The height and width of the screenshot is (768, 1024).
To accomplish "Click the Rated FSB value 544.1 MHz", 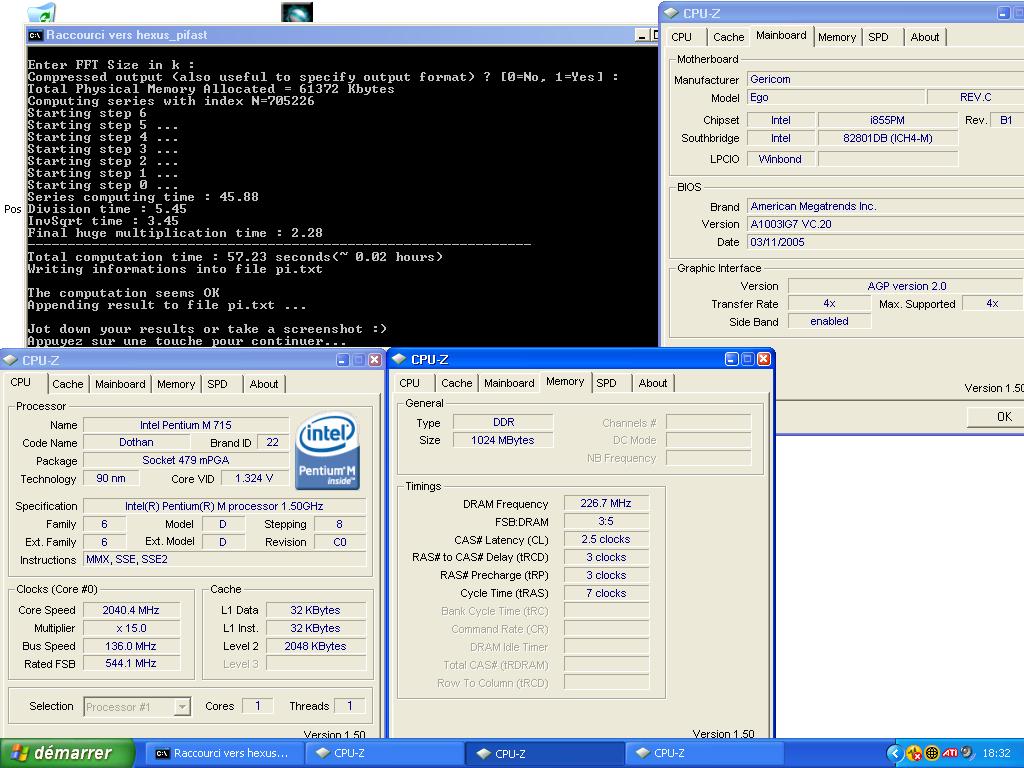I will (131, 664).
